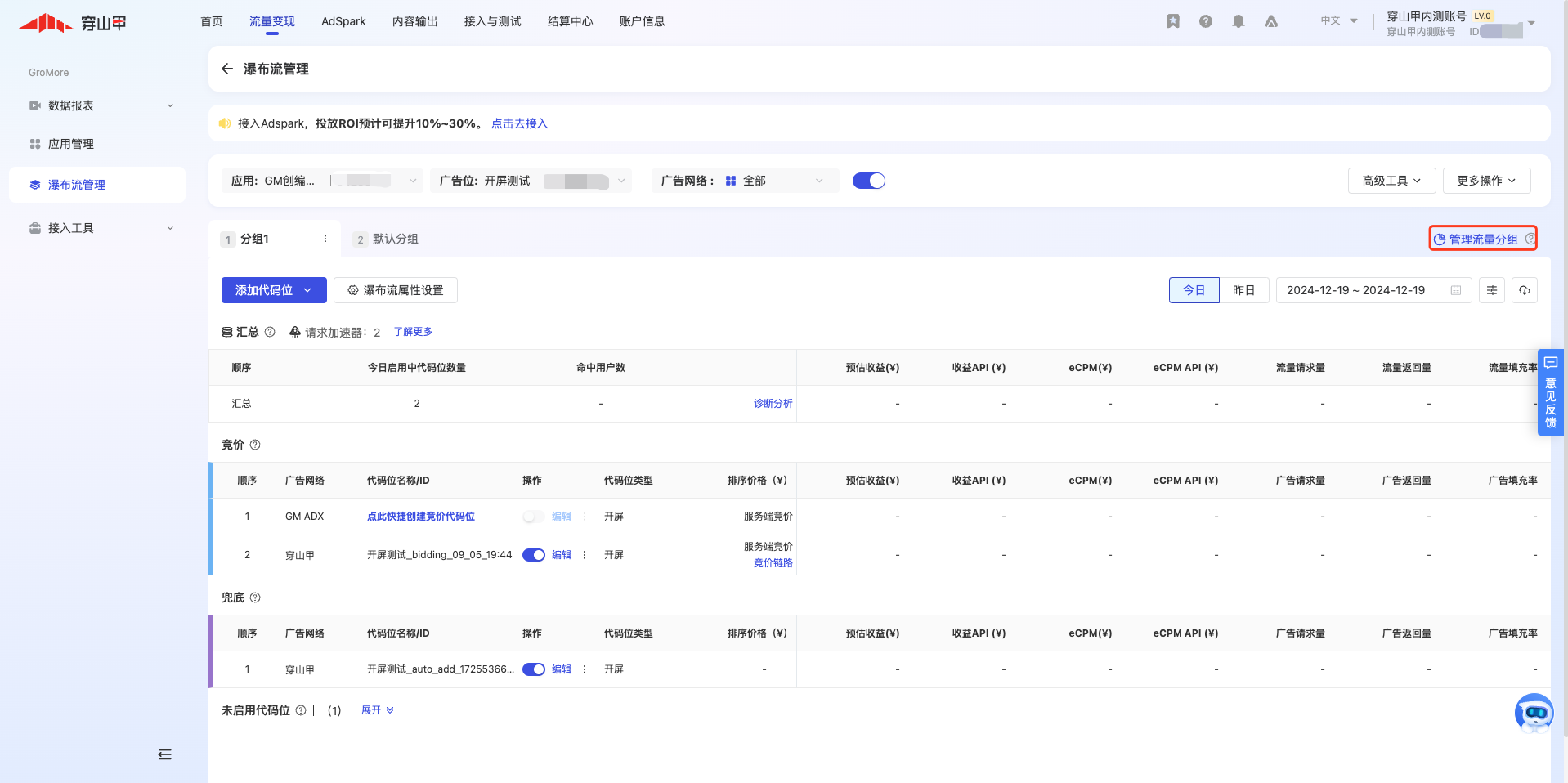Click the cloud download export icon

pyautogui.click(x=1525, y=290)
